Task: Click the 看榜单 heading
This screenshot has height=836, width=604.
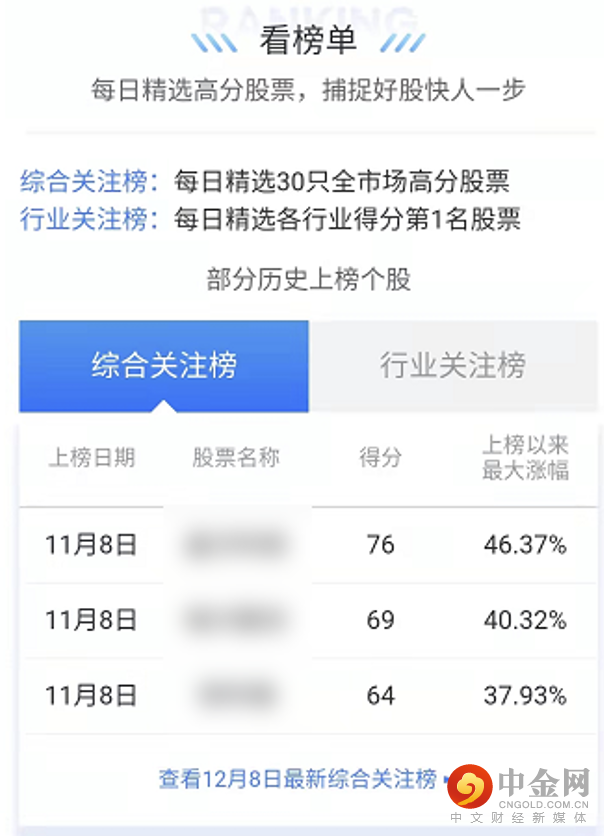Action: point(308,42)
